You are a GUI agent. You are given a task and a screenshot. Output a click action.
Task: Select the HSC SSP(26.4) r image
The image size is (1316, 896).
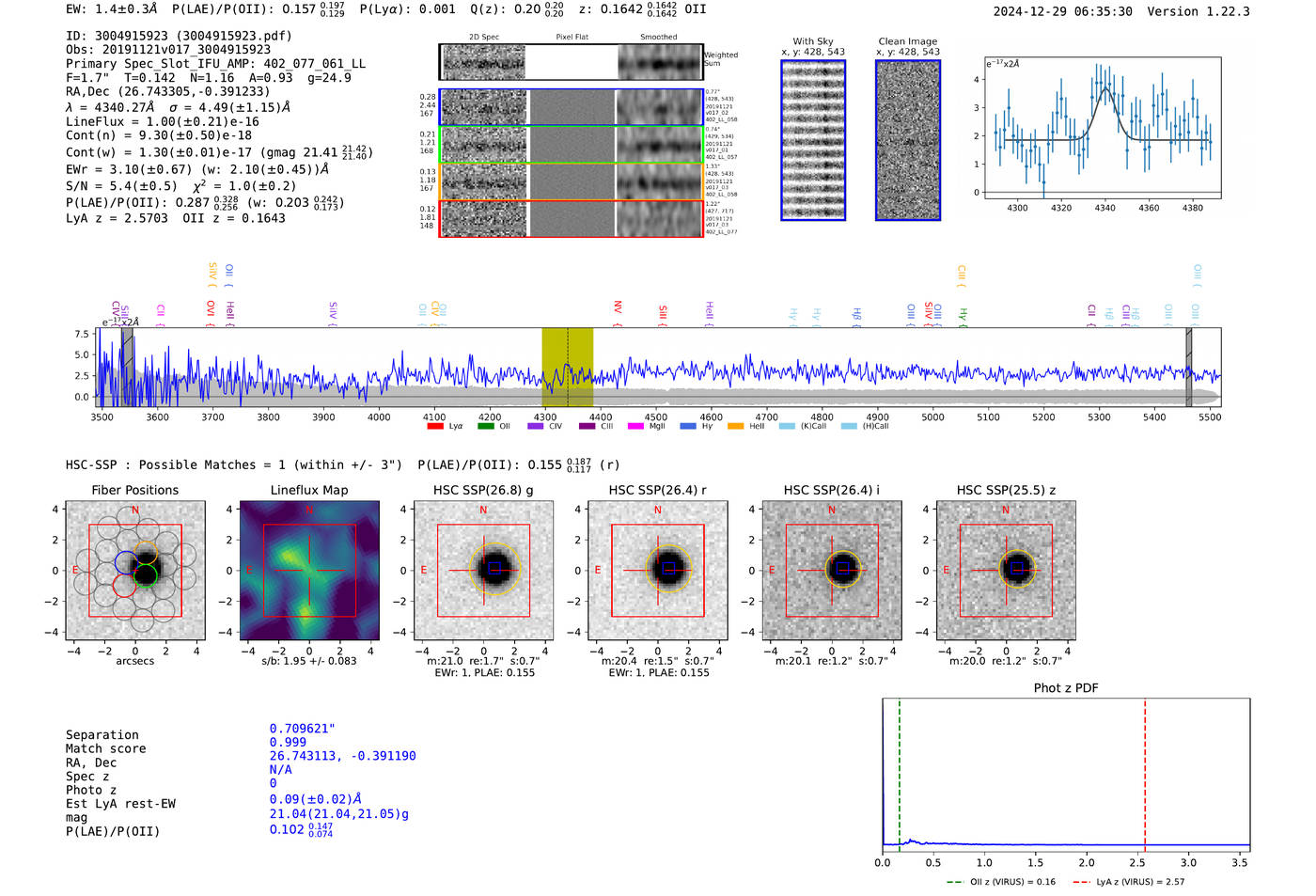tap(658, 571)
